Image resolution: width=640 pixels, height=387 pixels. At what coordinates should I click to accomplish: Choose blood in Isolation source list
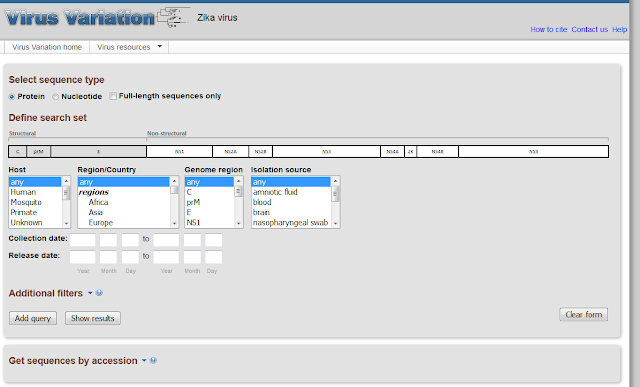pos(291,202)
